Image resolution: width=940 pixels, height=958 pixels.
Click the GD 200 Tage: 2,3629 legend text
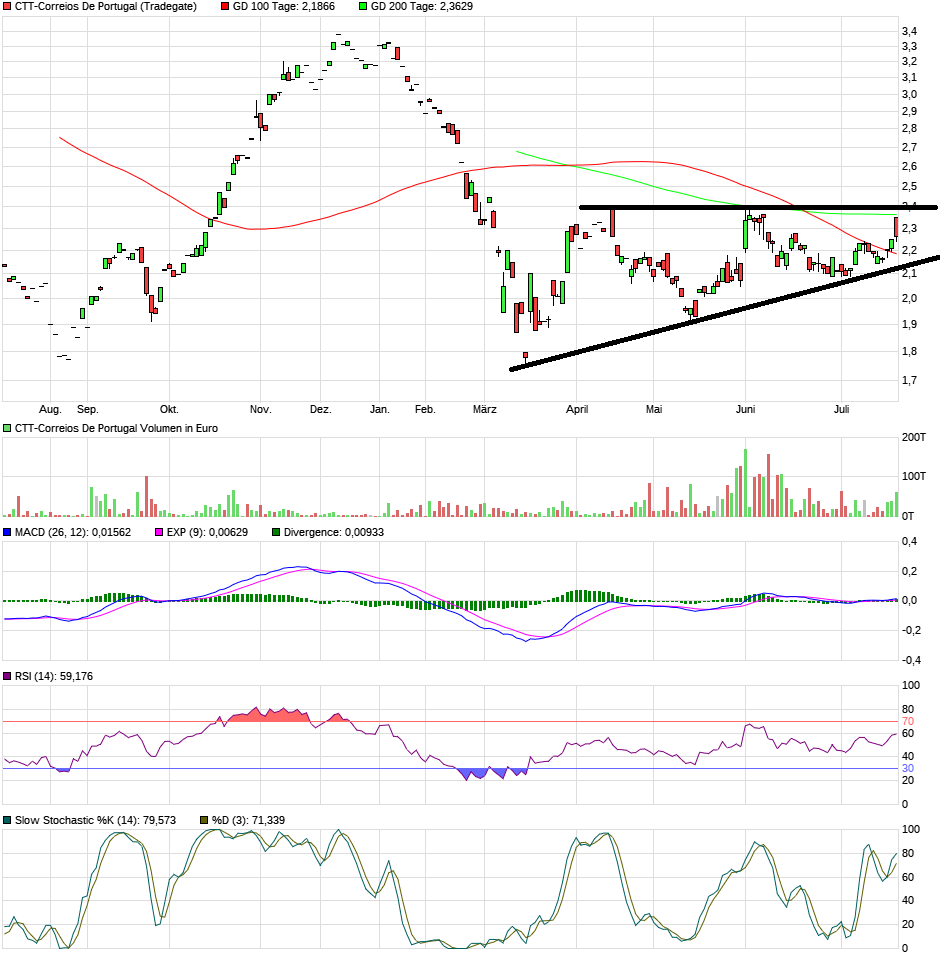(x=421, y=6)
